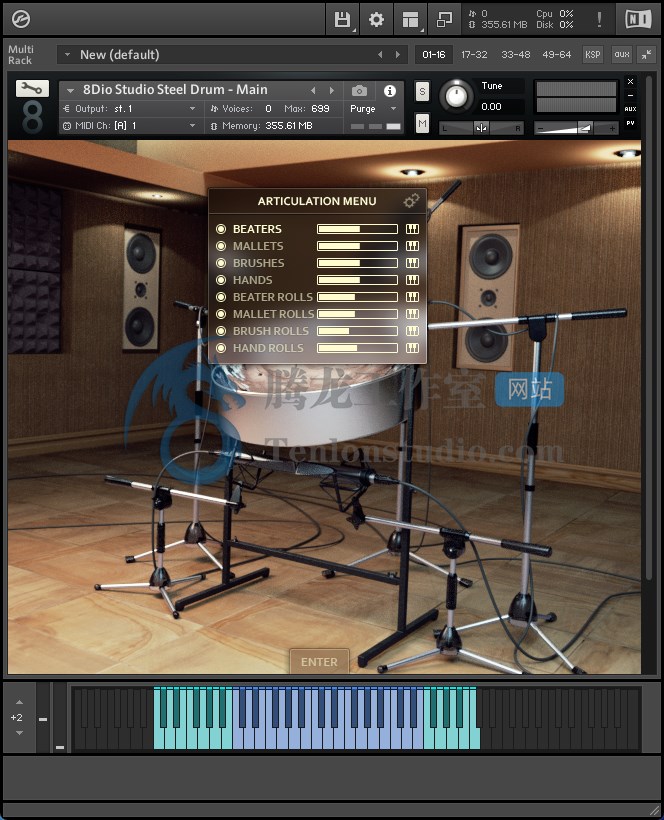Go to next multi preset arrow
The height and width of the screenshot is (820, 664).
pyautogui.click(x=398, y=54)
